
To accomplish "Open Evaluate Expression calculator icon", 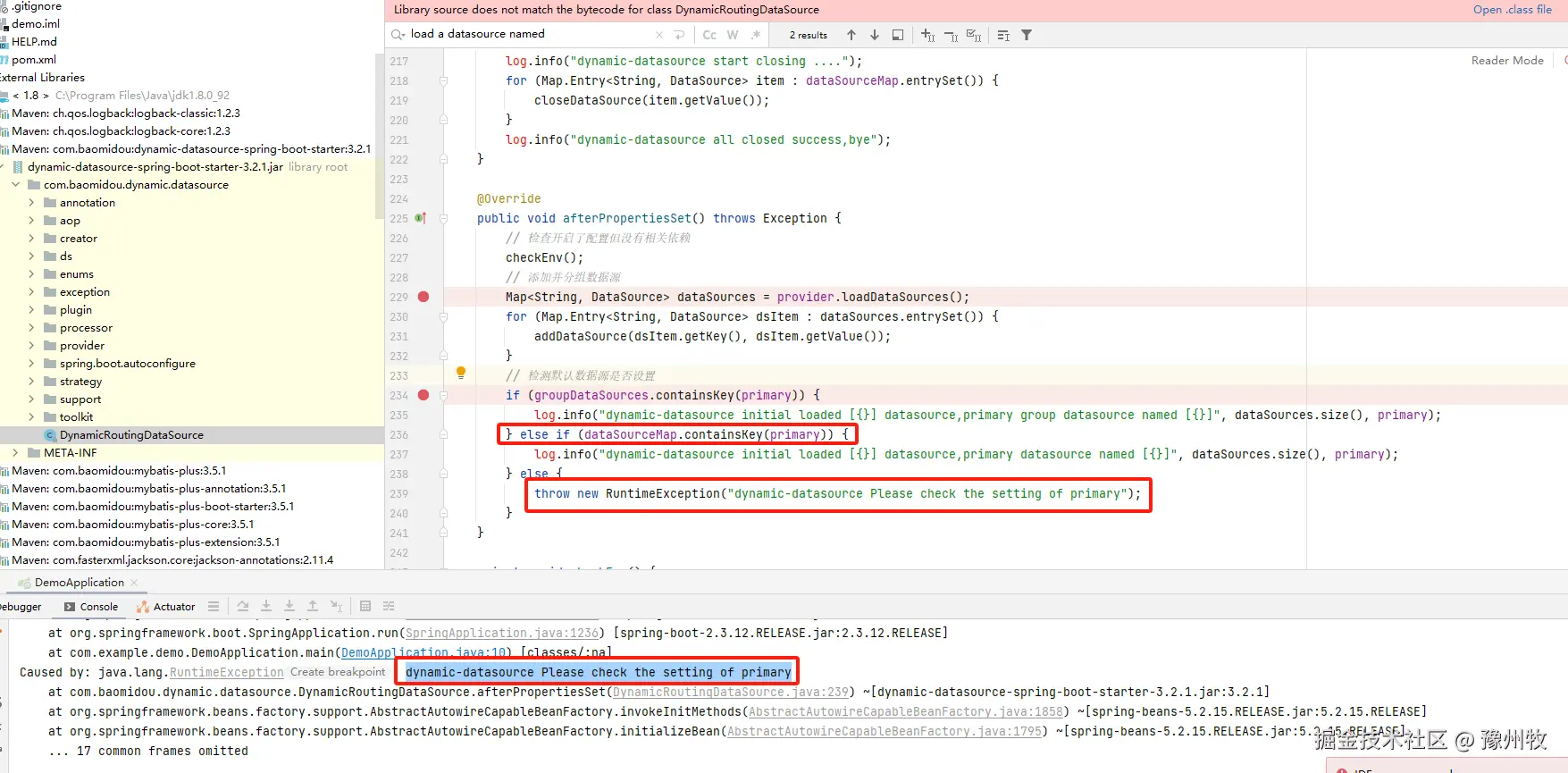I will click(365, 606).
